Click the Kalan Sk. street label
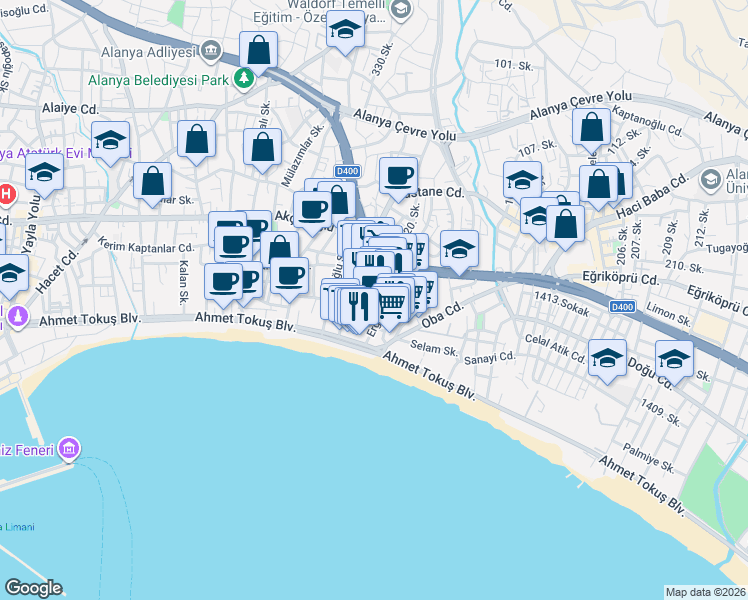The width and height of the screenshot is (748, 600). pos(183,282)
